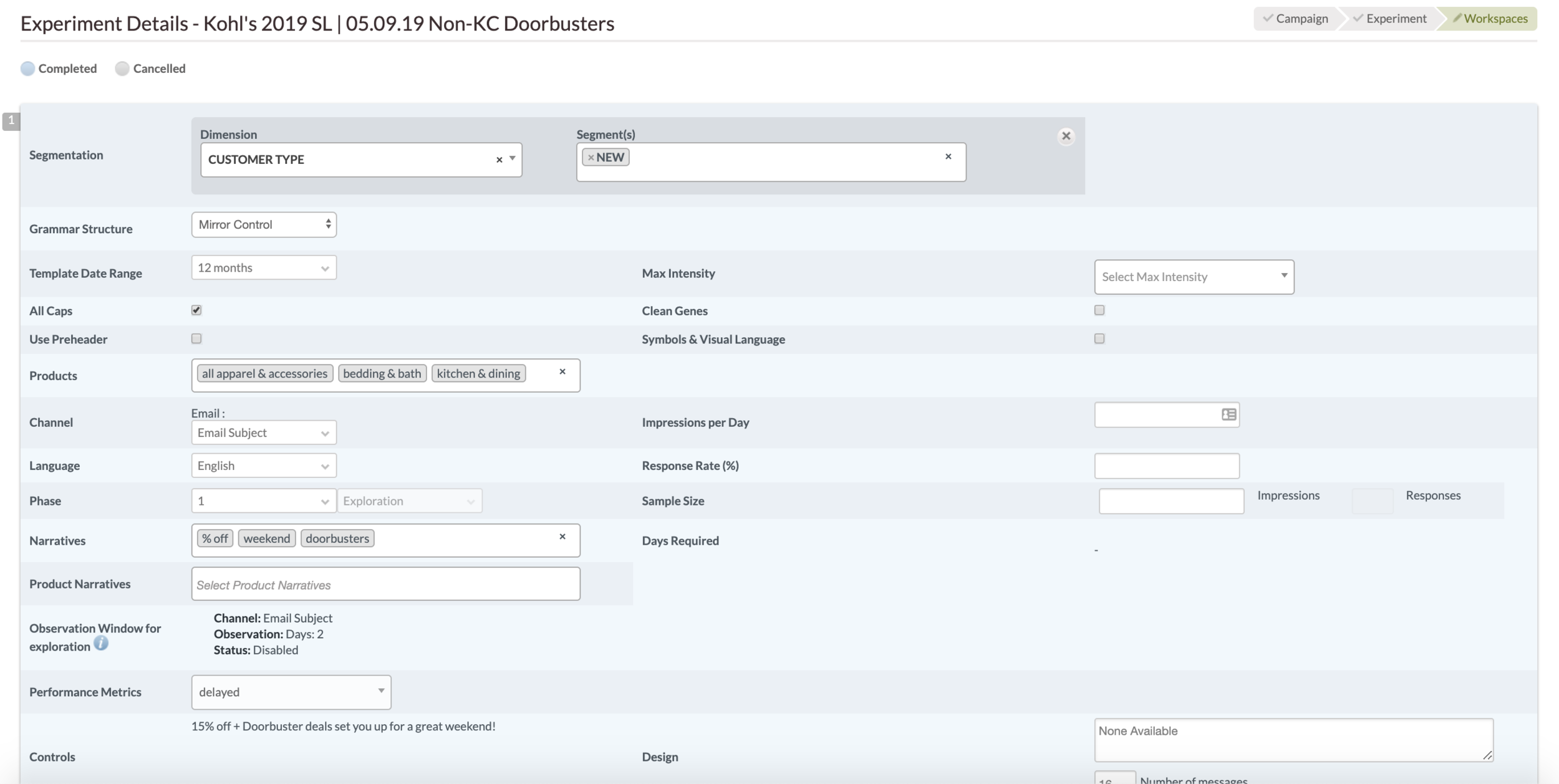The image size is (1559, 784).
Task: Click the kitchen & dining product tag
Action: point(478,373)
